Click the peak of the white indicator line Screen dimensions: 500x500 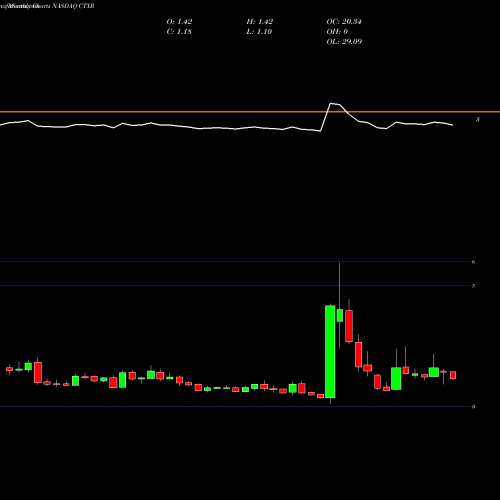pos(331,104)
